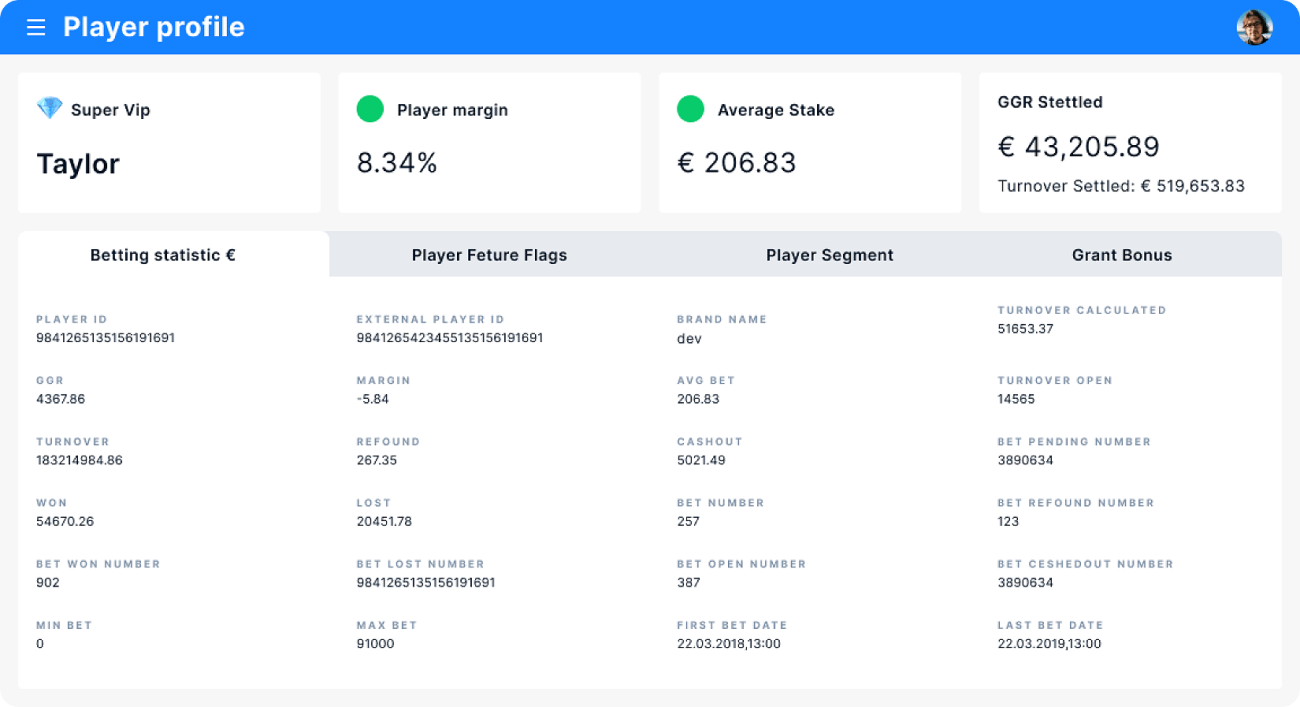
Task: Click the Turnover value 183214984.86
Action: tap(79, 460)
